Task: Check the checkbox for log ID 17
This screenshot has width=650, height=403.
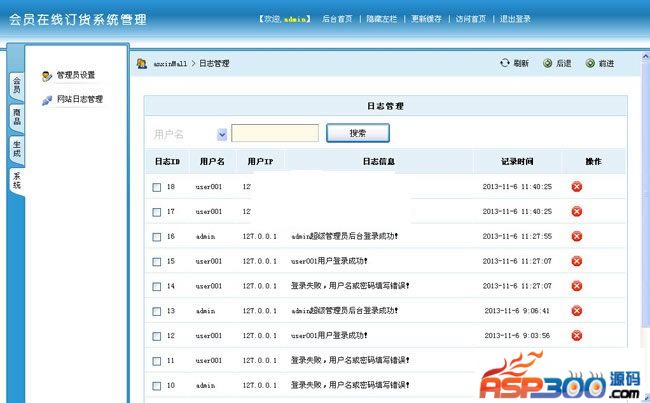Action: click(x=156, y=212)
